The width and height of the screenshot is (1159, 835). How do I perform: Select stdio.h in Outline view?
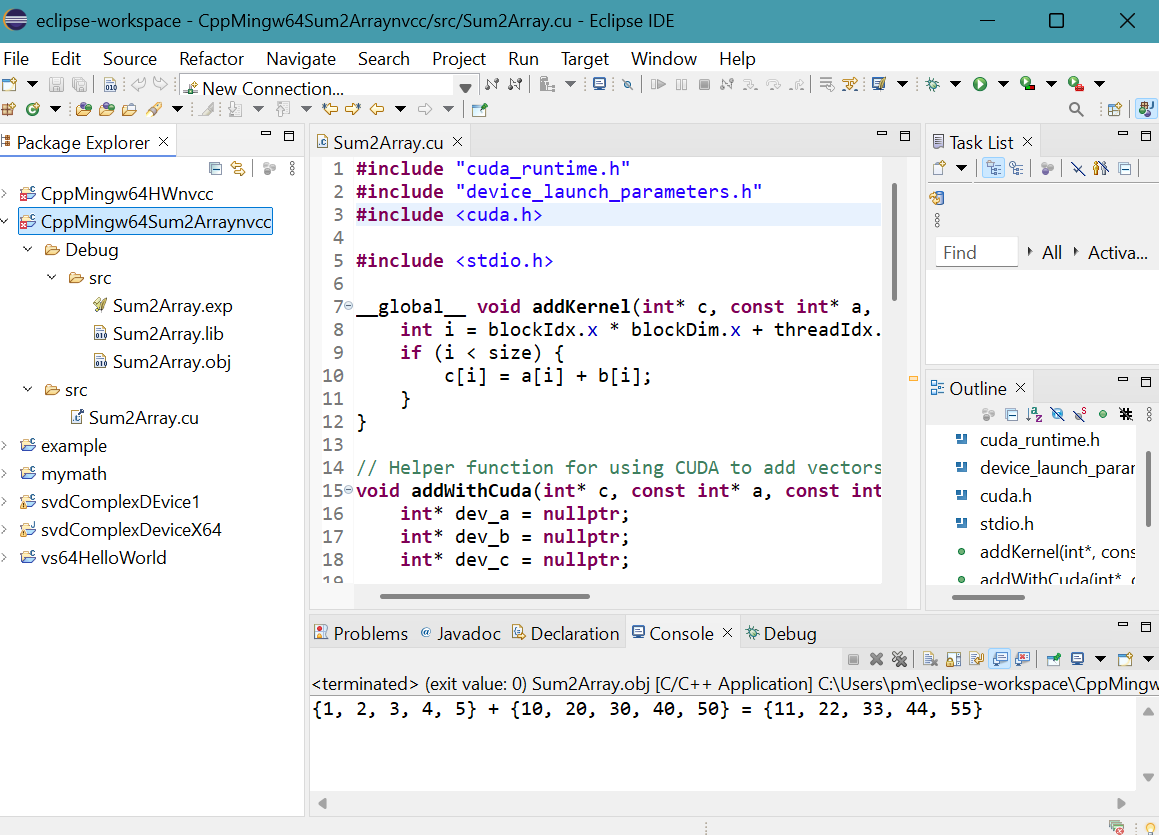pos(996,524)
